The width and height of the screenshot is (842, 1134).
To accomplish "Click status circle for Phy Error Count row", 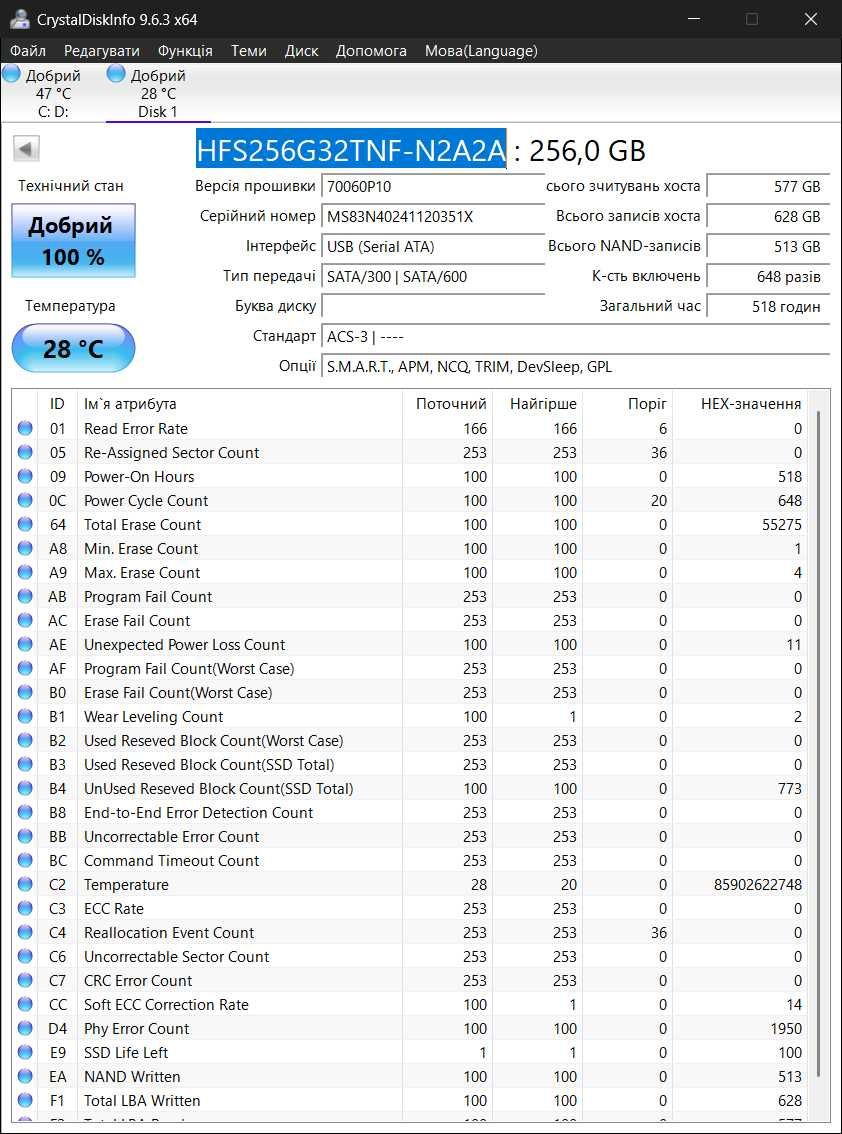I will [x=25, y=1028].
